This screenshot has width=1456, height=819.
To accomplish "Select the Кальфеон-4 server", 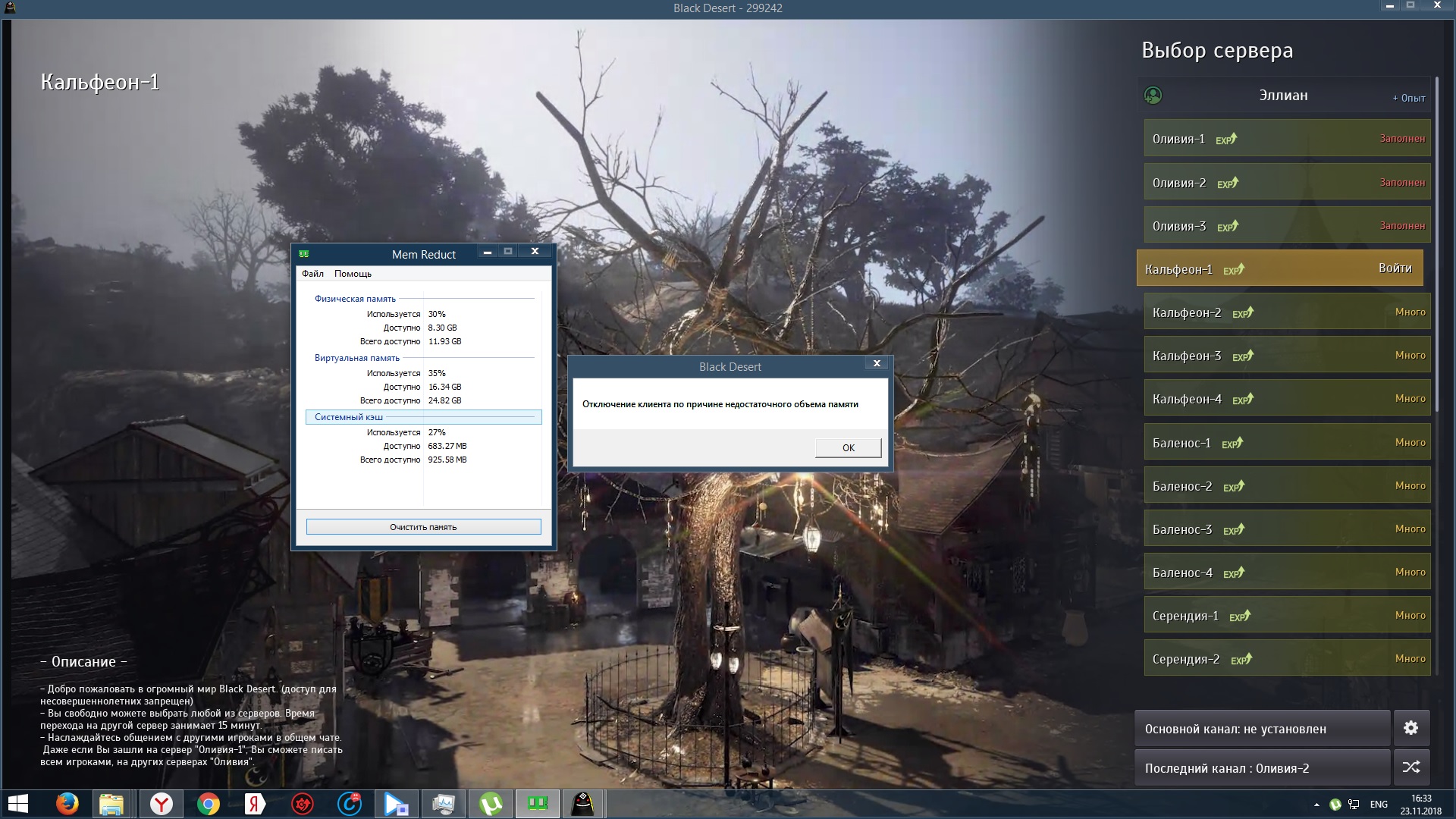I will [x=1287, y=398].
